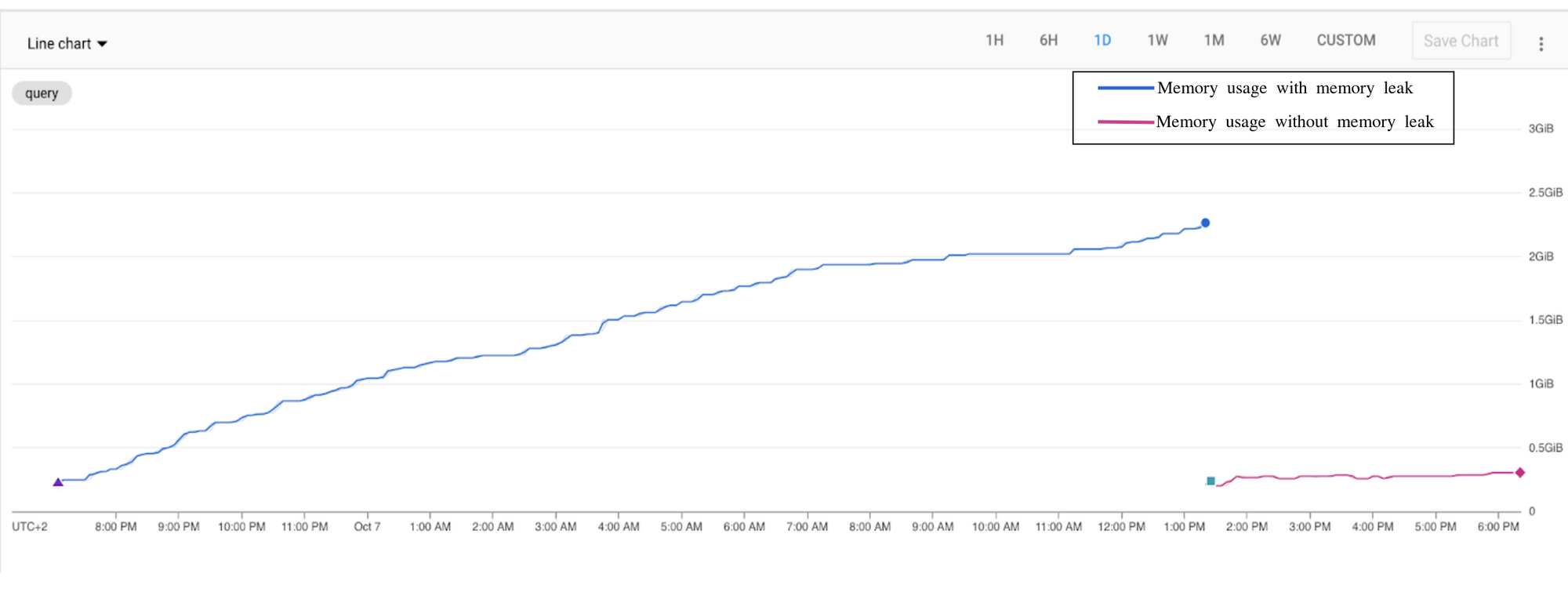Viewport: 1568px width, 592px height.
Task: Select the 1D time range
Action: [x=1102, y=41]
